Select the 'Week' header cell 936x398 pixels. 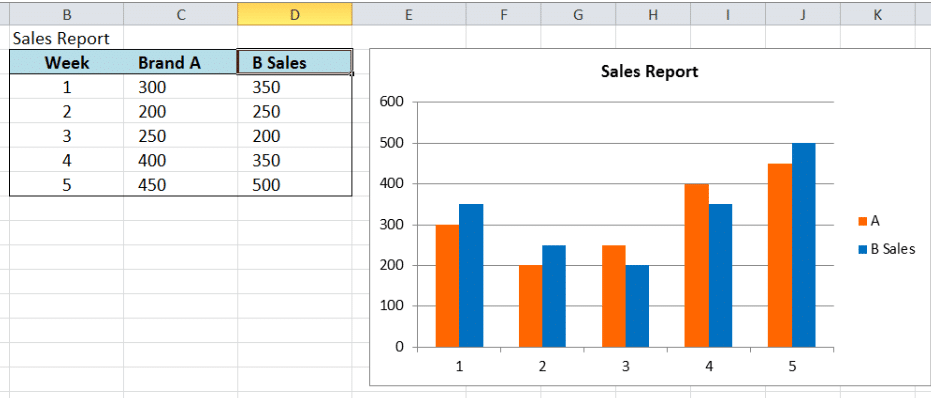tap(67, 63)
